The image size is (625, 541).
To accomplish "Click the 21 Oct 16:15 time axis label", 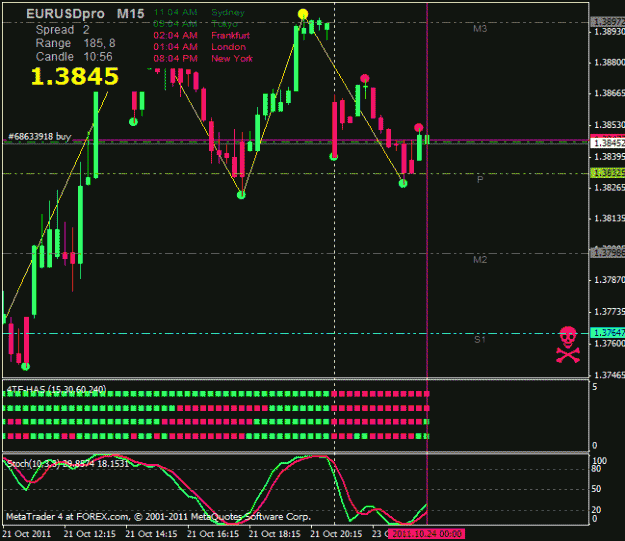I will (x=213, y=534).
